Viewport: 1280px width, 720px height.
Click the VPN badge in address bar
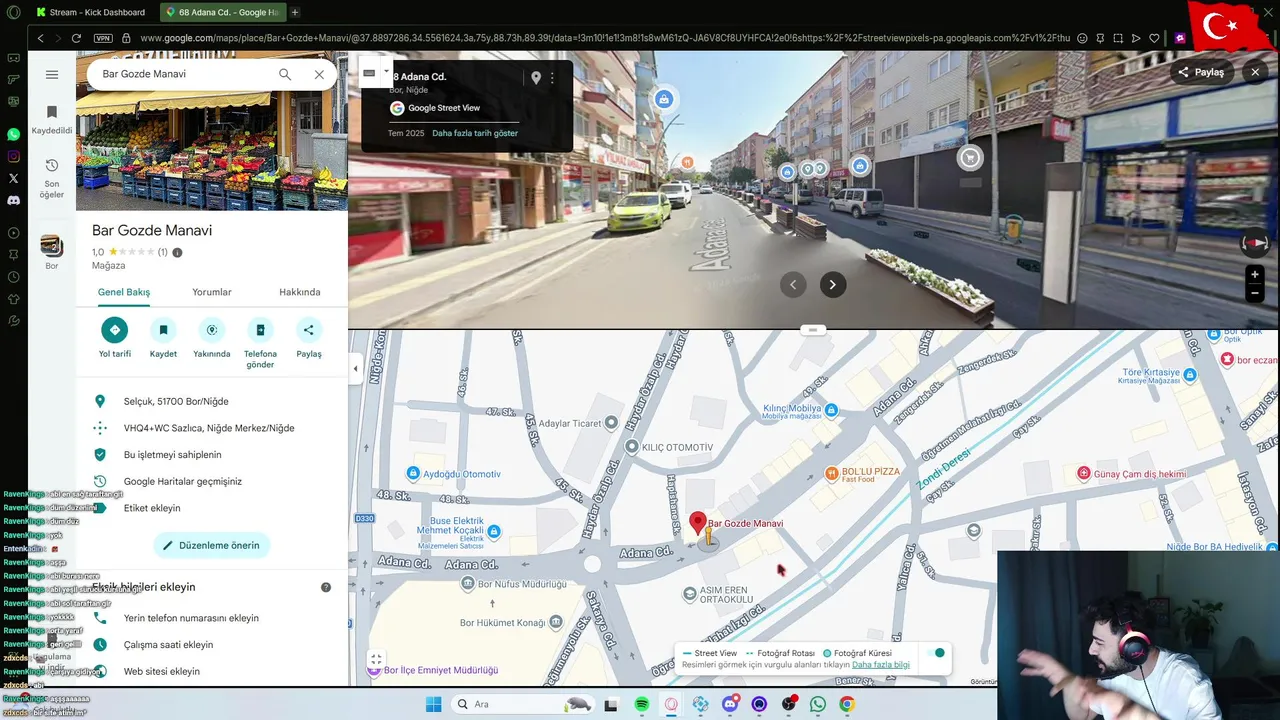(103, 38)
